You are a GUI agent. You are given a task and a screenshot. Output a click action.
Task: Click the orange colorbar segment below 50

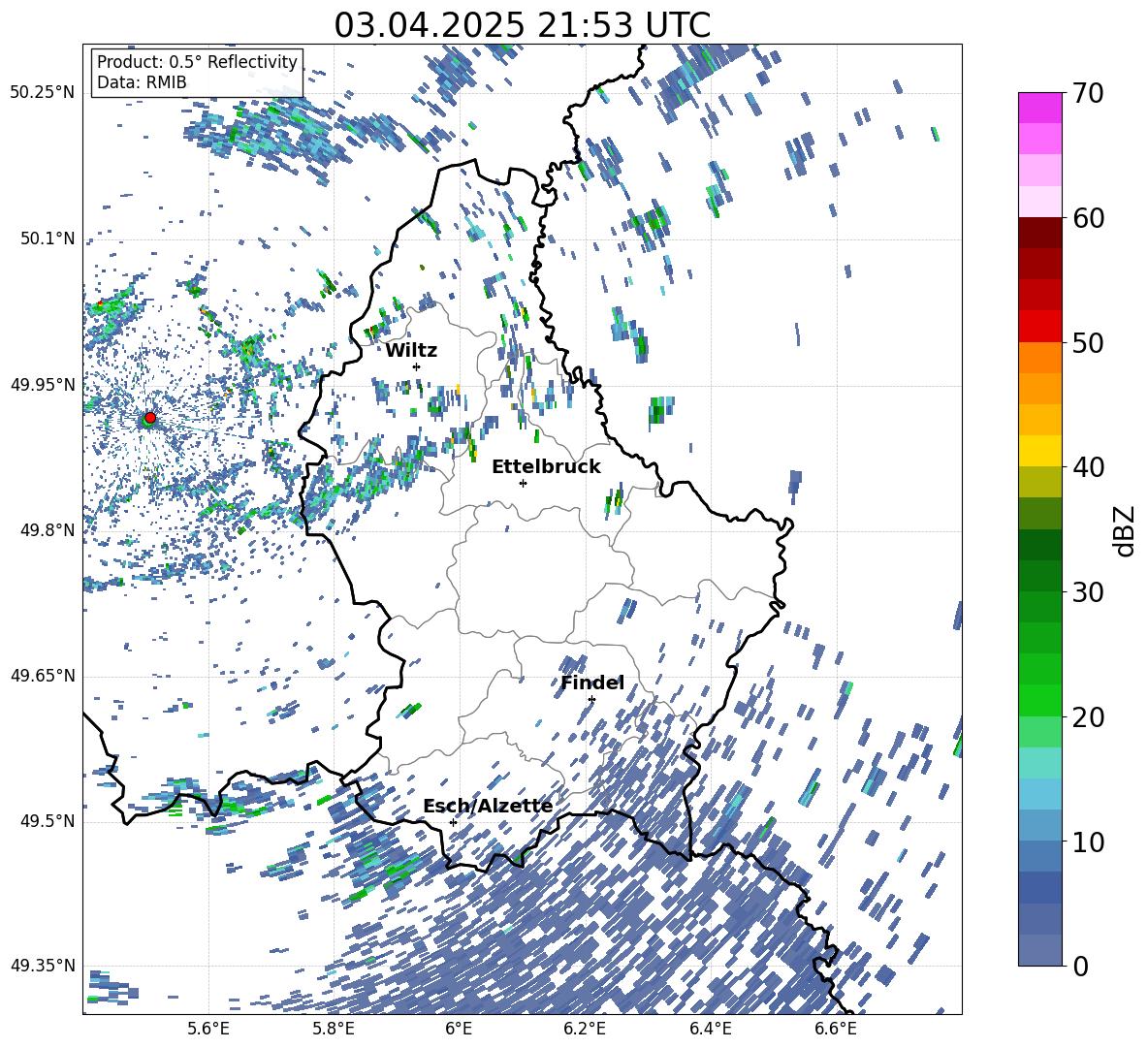point(1039,358)
